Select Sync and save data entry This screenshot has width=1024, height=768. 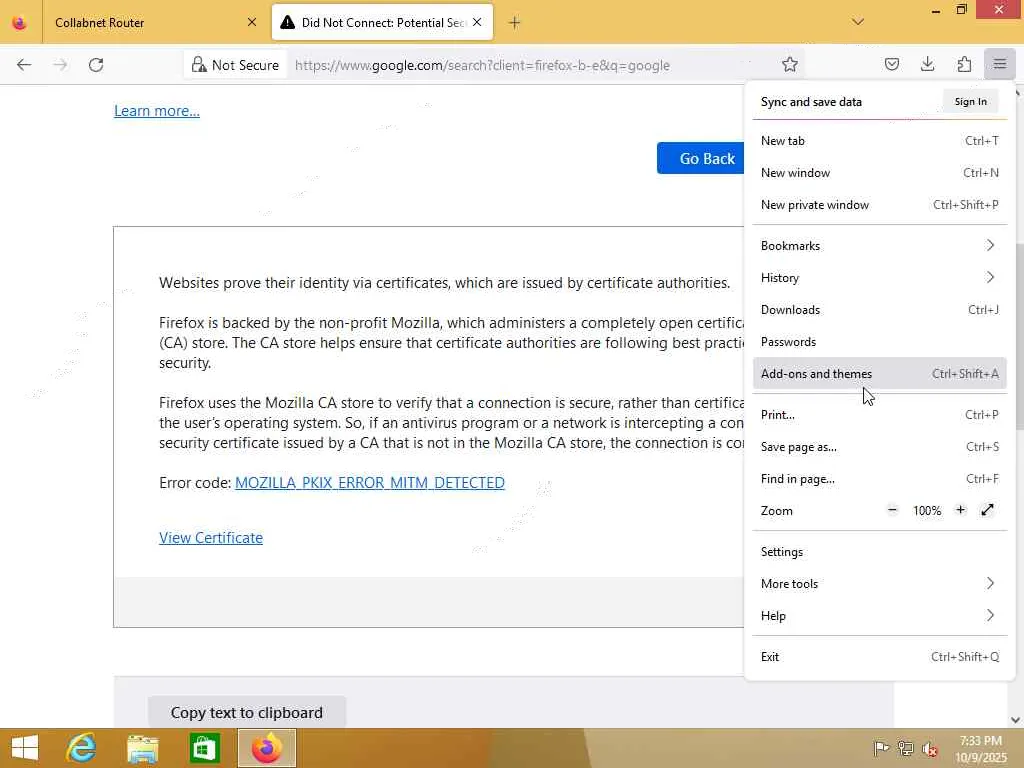pos(811,102)
